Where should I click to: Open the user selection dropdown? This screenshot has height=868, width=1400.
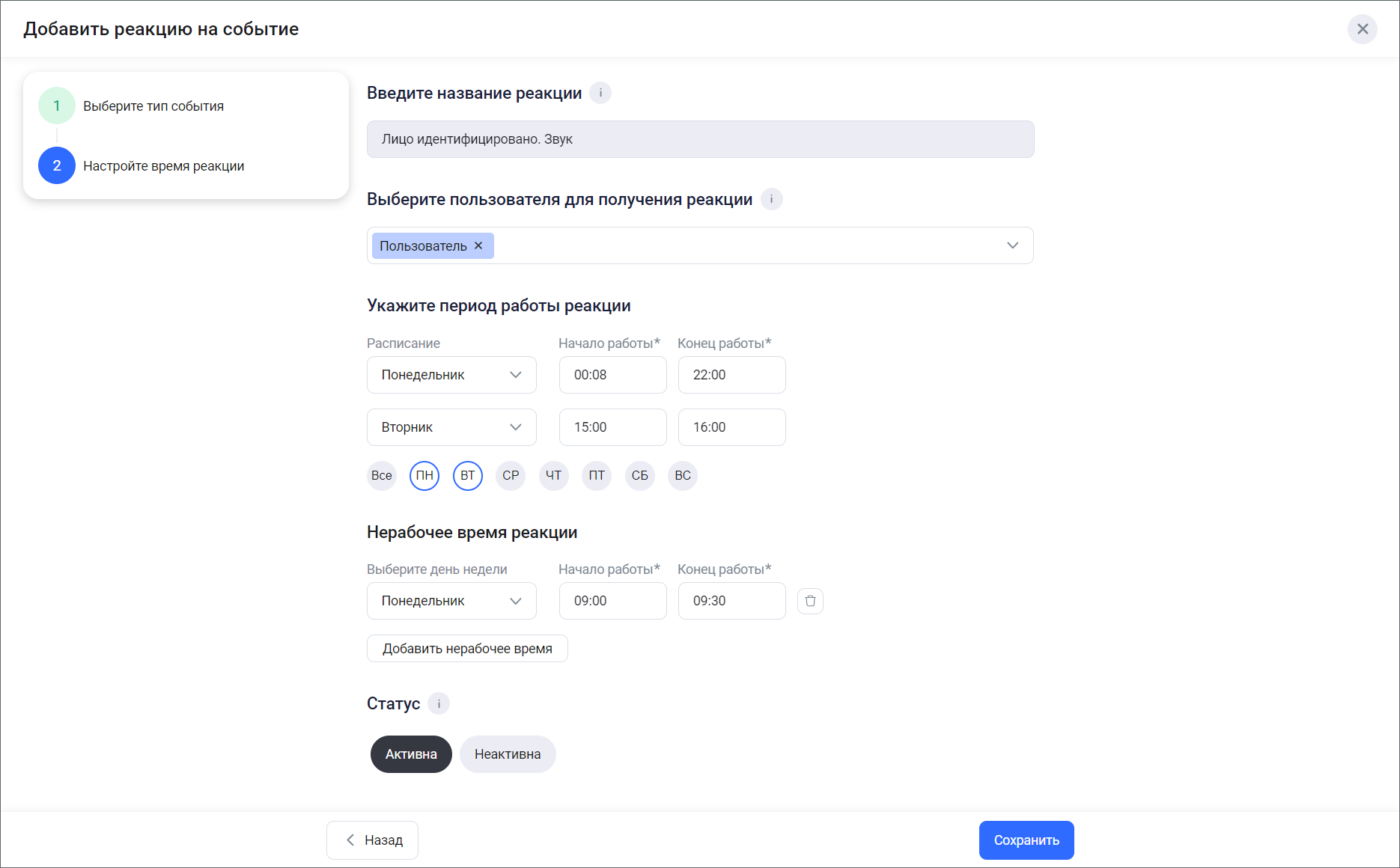click(x=1012, y=245)
